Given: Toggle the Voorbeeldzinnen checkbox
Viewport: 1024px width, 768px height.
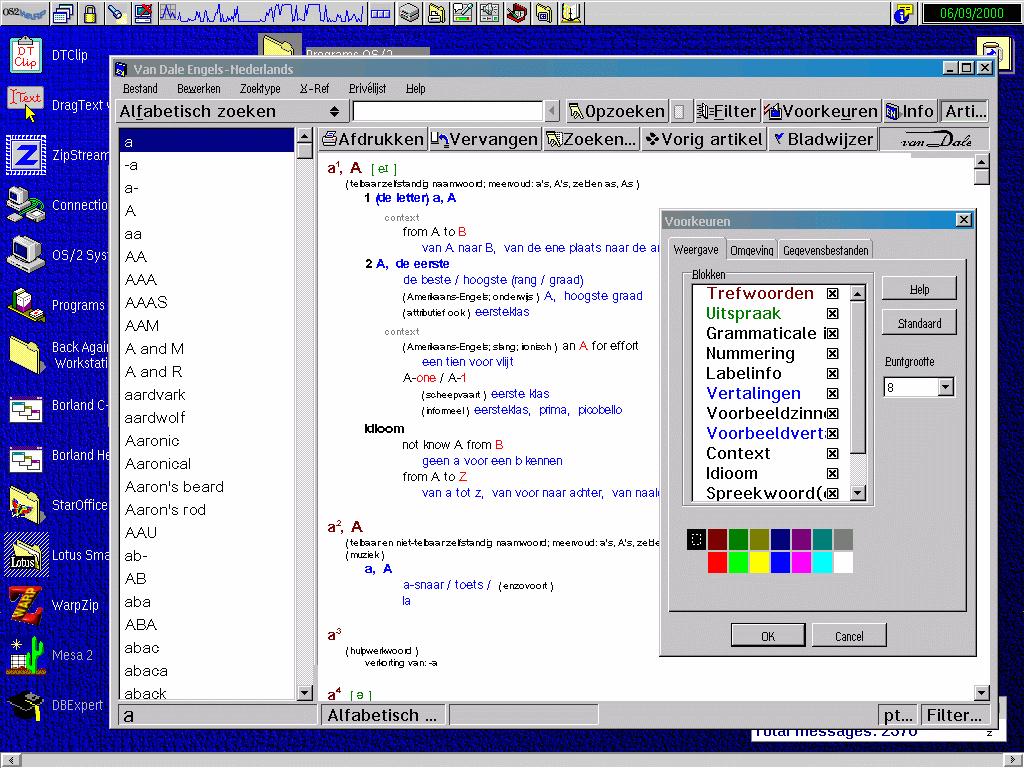Looking at the screenshot, I should point(833,413).
